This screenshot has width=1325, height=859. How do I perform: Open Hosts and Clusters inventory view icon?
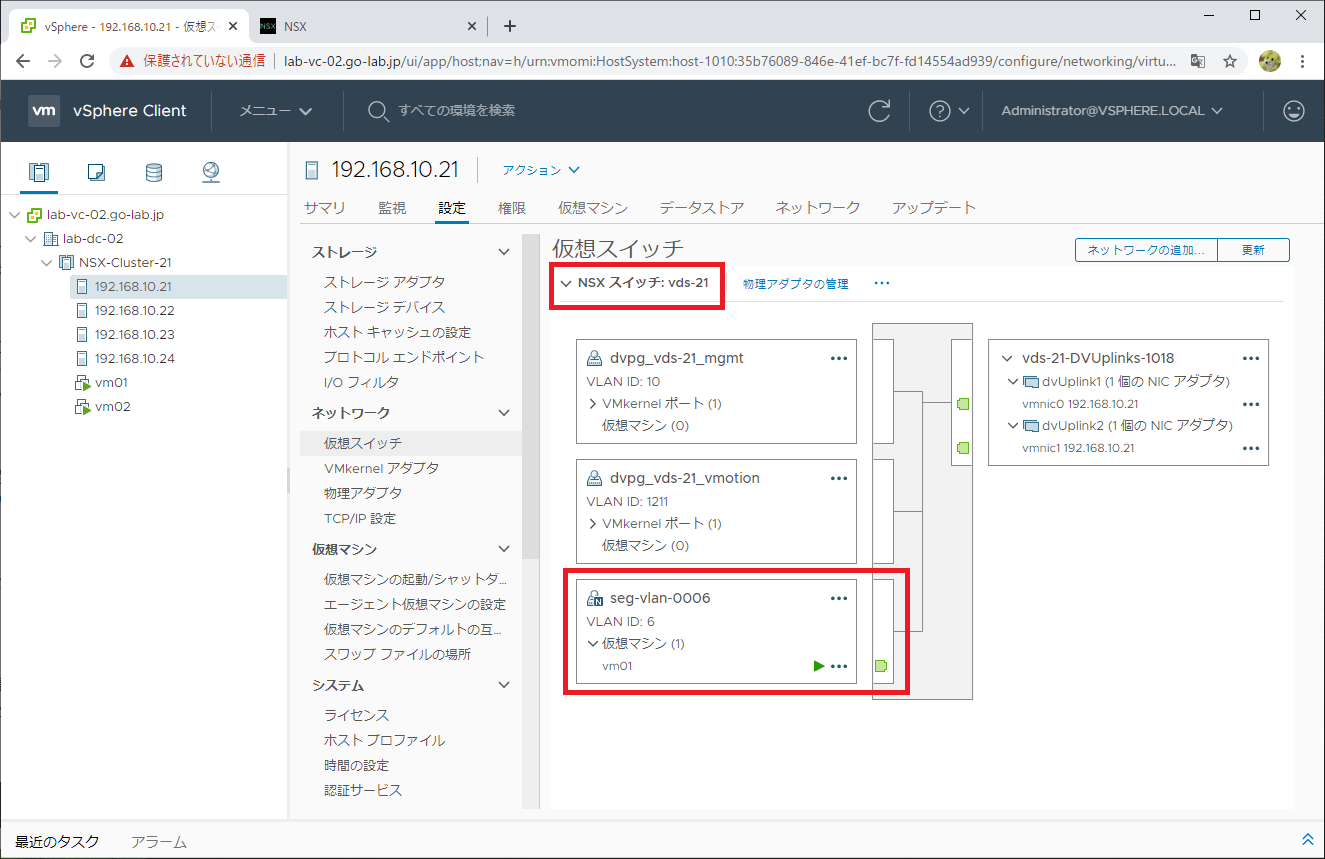38,172
